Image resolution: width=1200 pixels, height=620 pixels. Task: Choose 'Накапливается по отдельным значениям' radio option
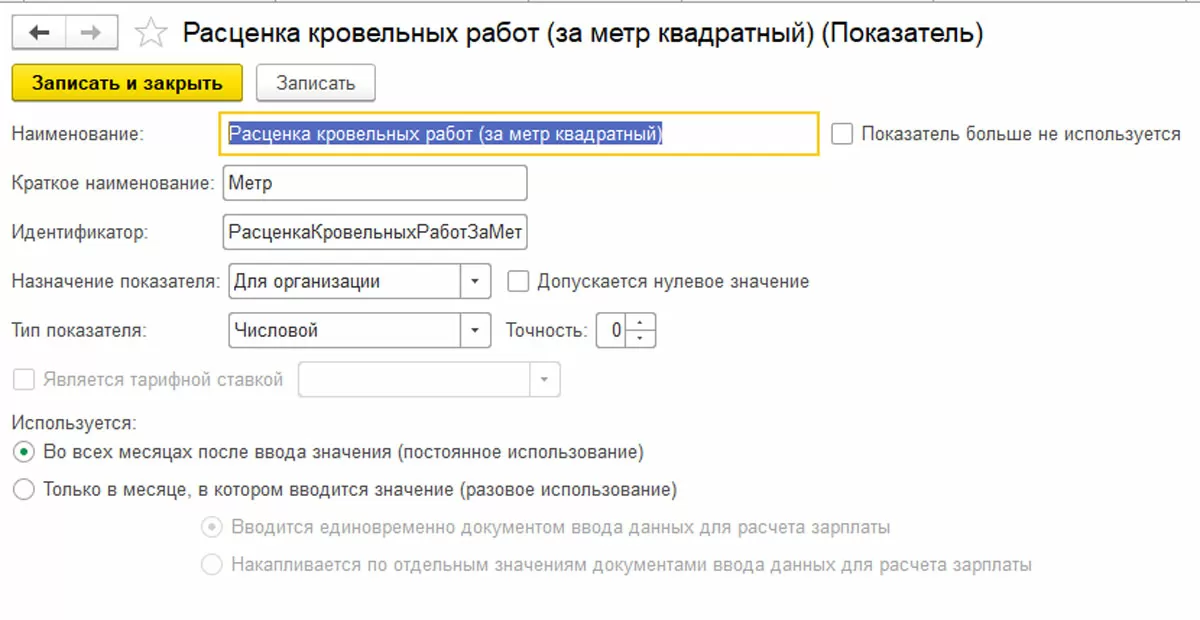tap(212, 565)
